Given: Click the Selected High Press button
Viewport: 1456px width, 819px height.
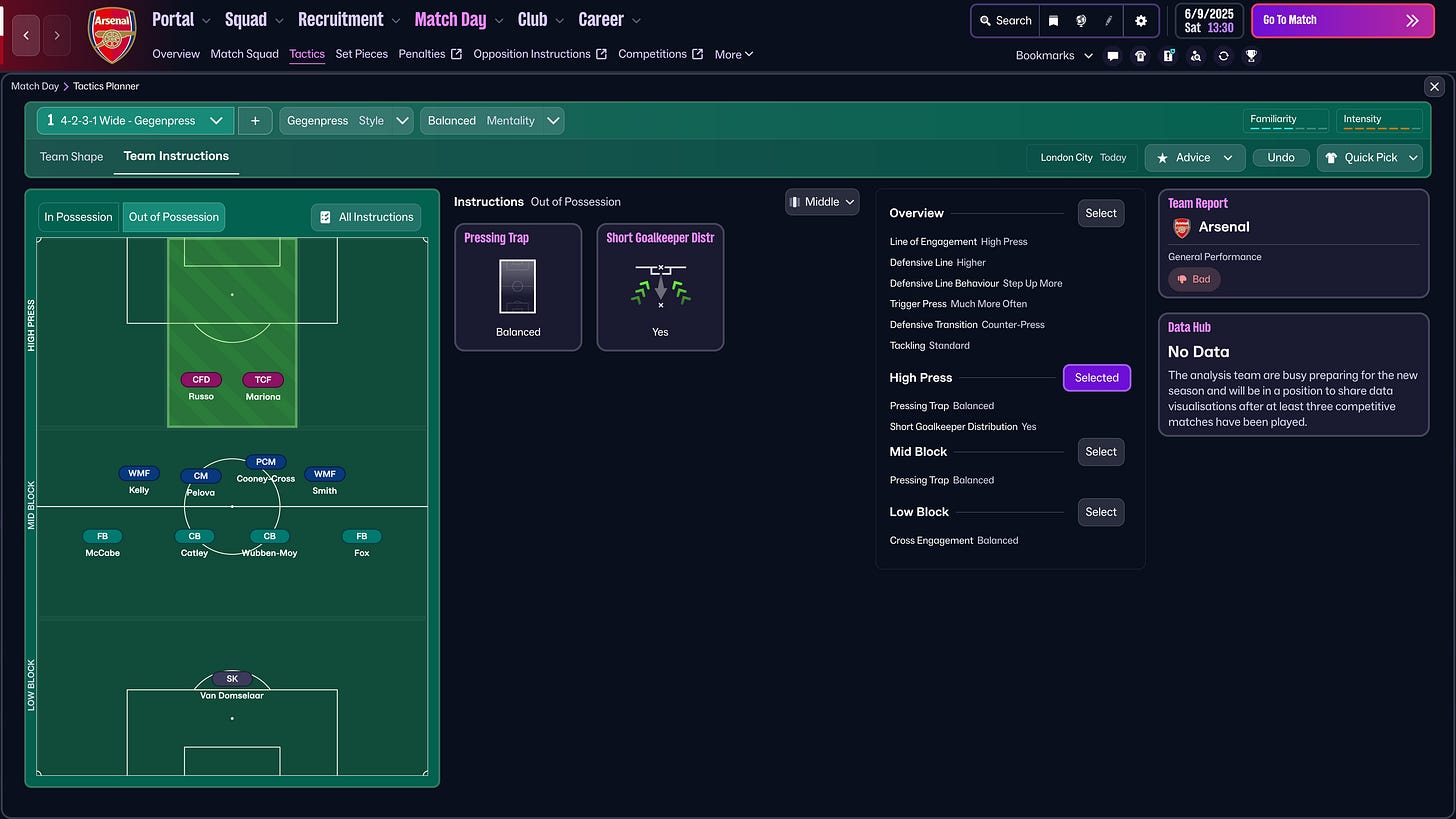Looking at the screenshot, I should [1097, 378].
